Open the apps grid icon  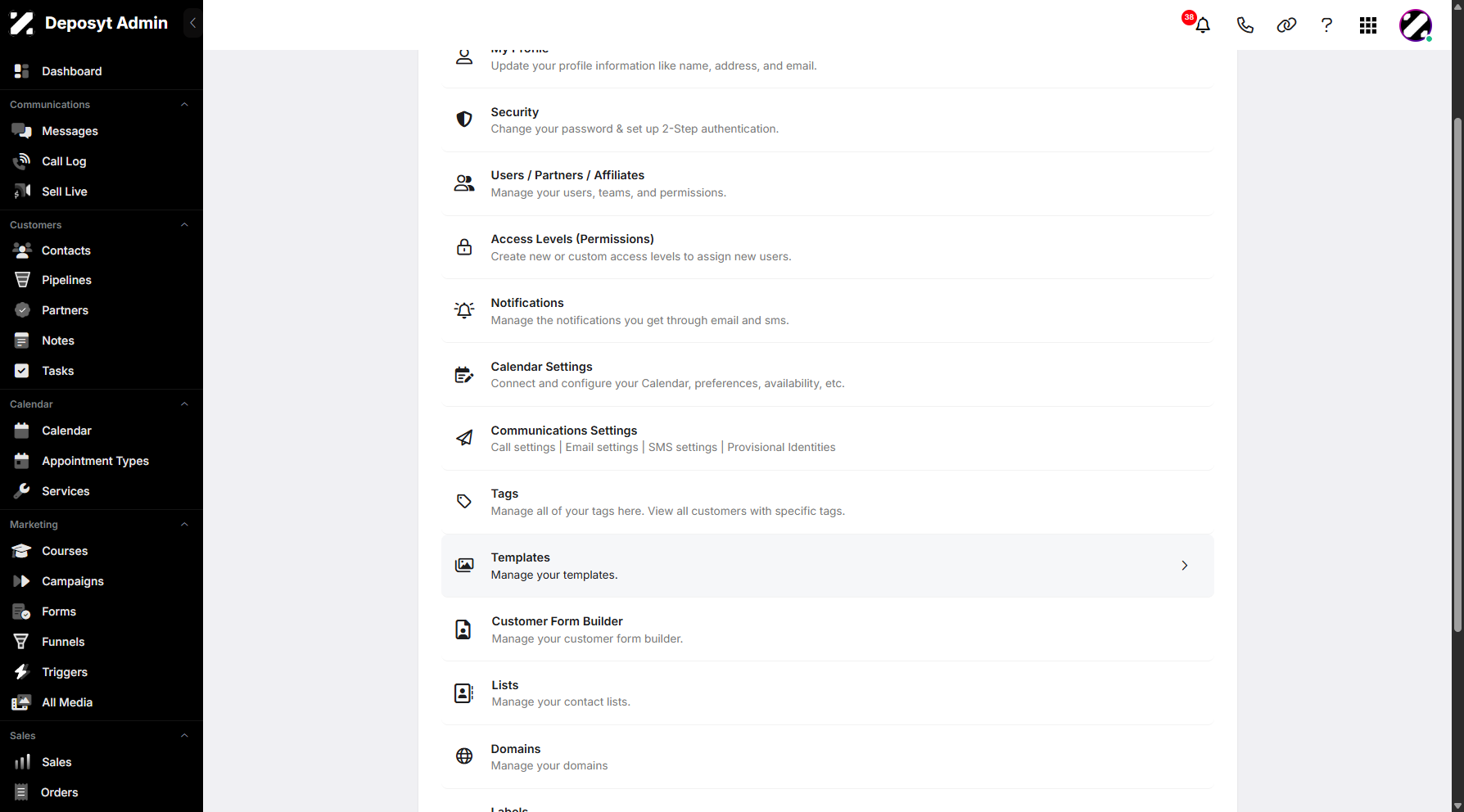[x=1368, y=25]
